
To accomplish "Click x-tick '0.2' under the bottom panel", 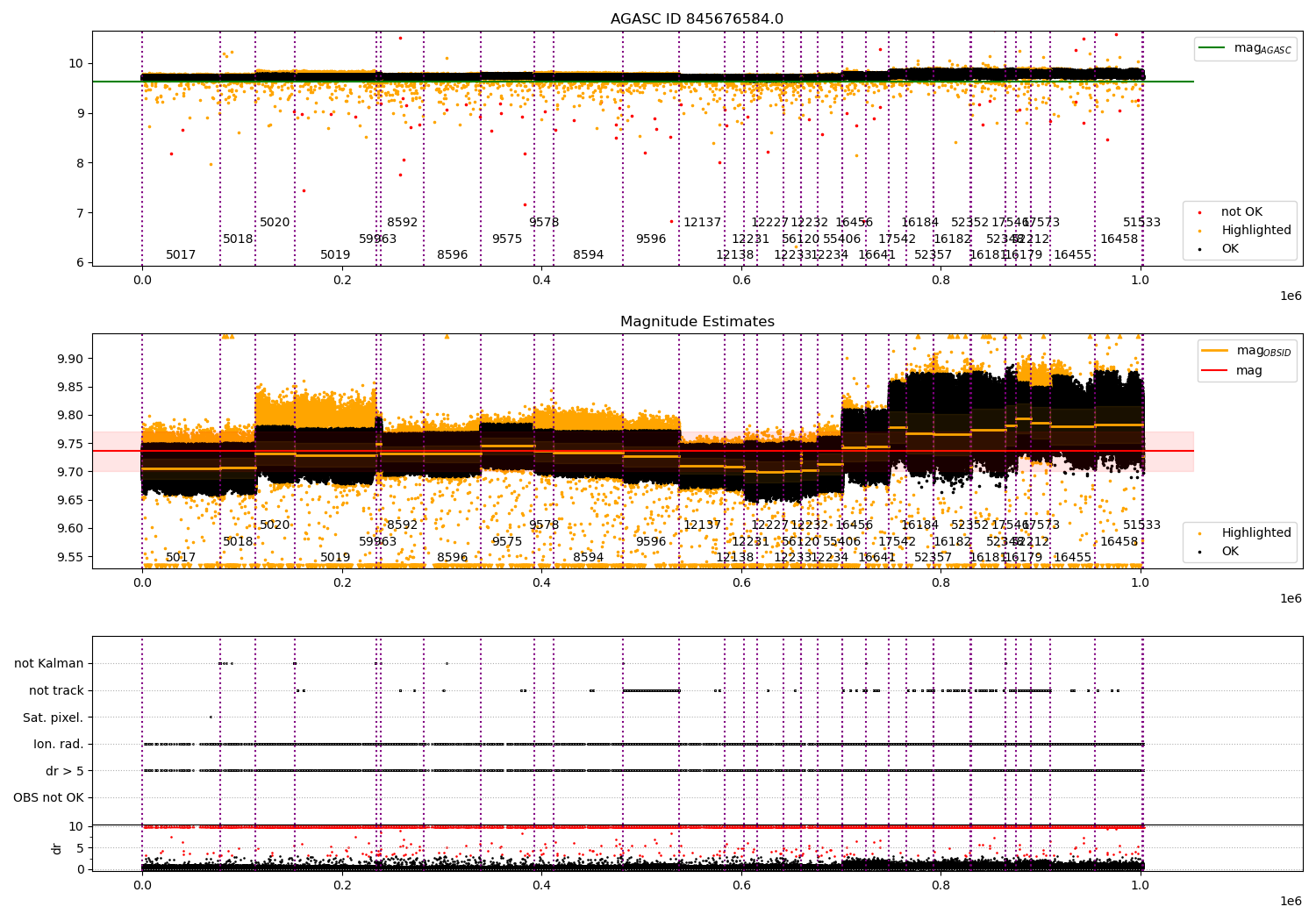I will (x=342, y=885).
